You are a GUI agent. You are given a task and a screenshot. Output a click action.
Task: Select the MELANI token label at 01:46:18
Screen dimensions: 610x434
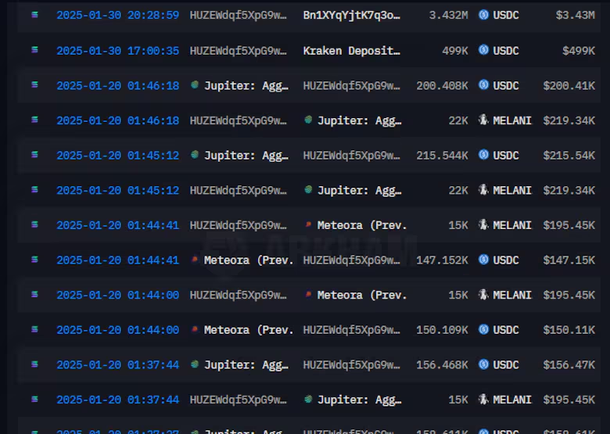[512, 121]
